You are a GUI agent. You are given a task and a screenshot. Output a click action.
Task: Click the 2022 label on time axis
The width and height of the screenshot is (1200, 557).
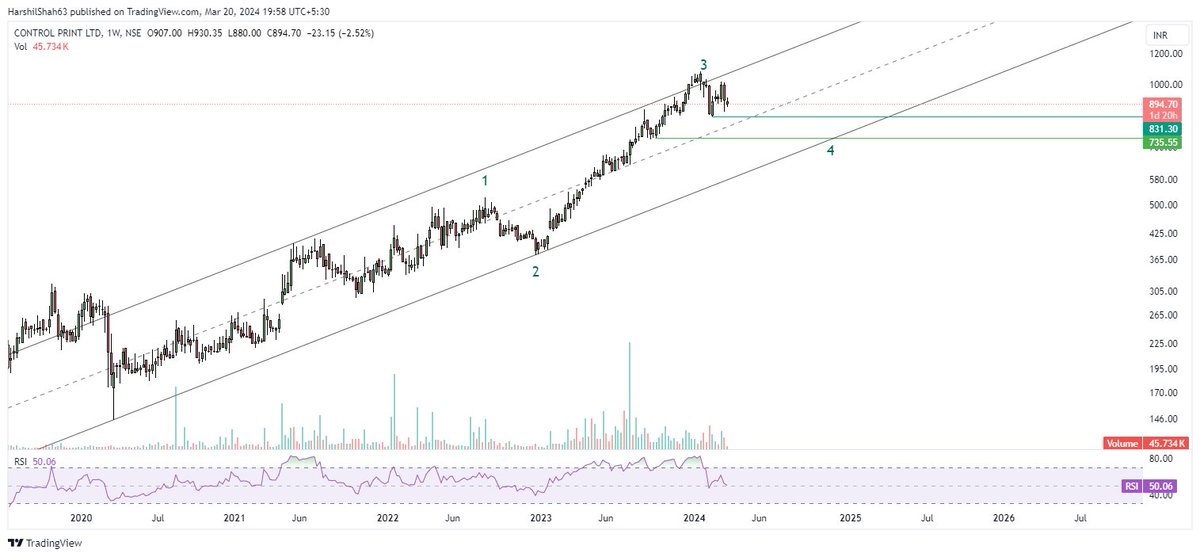pyautogui.click(x=388, y=519)
